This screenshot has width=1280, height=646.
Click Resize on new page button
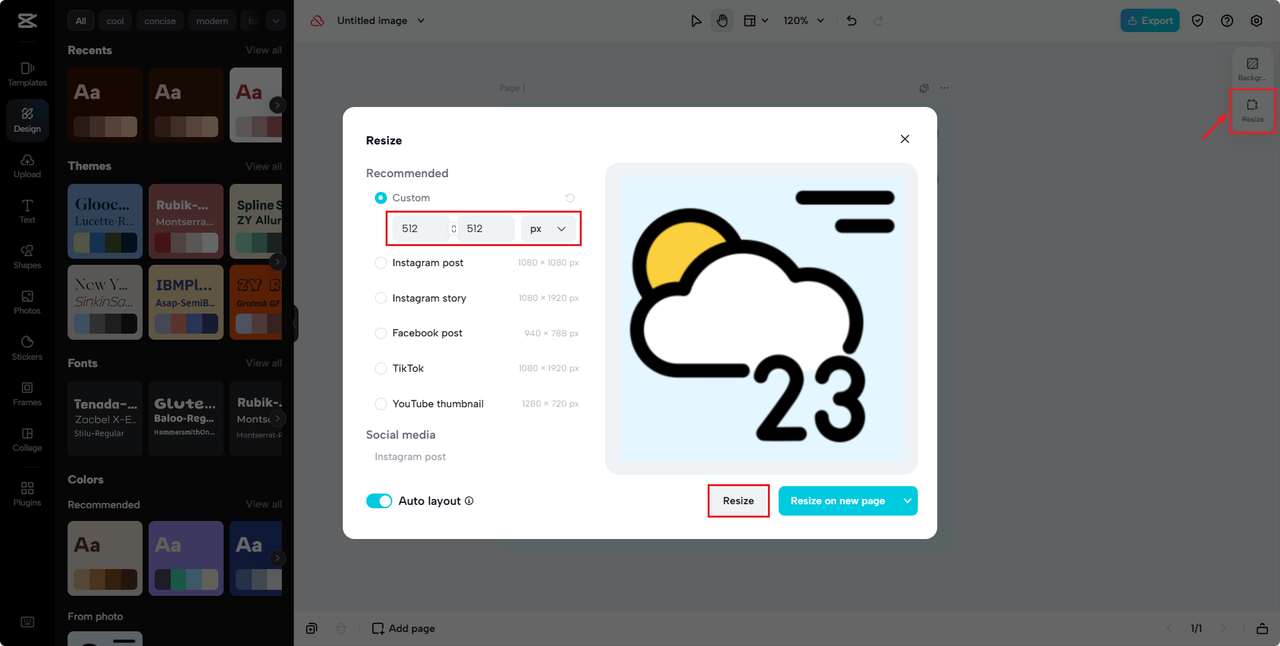(x=838, y=501)
